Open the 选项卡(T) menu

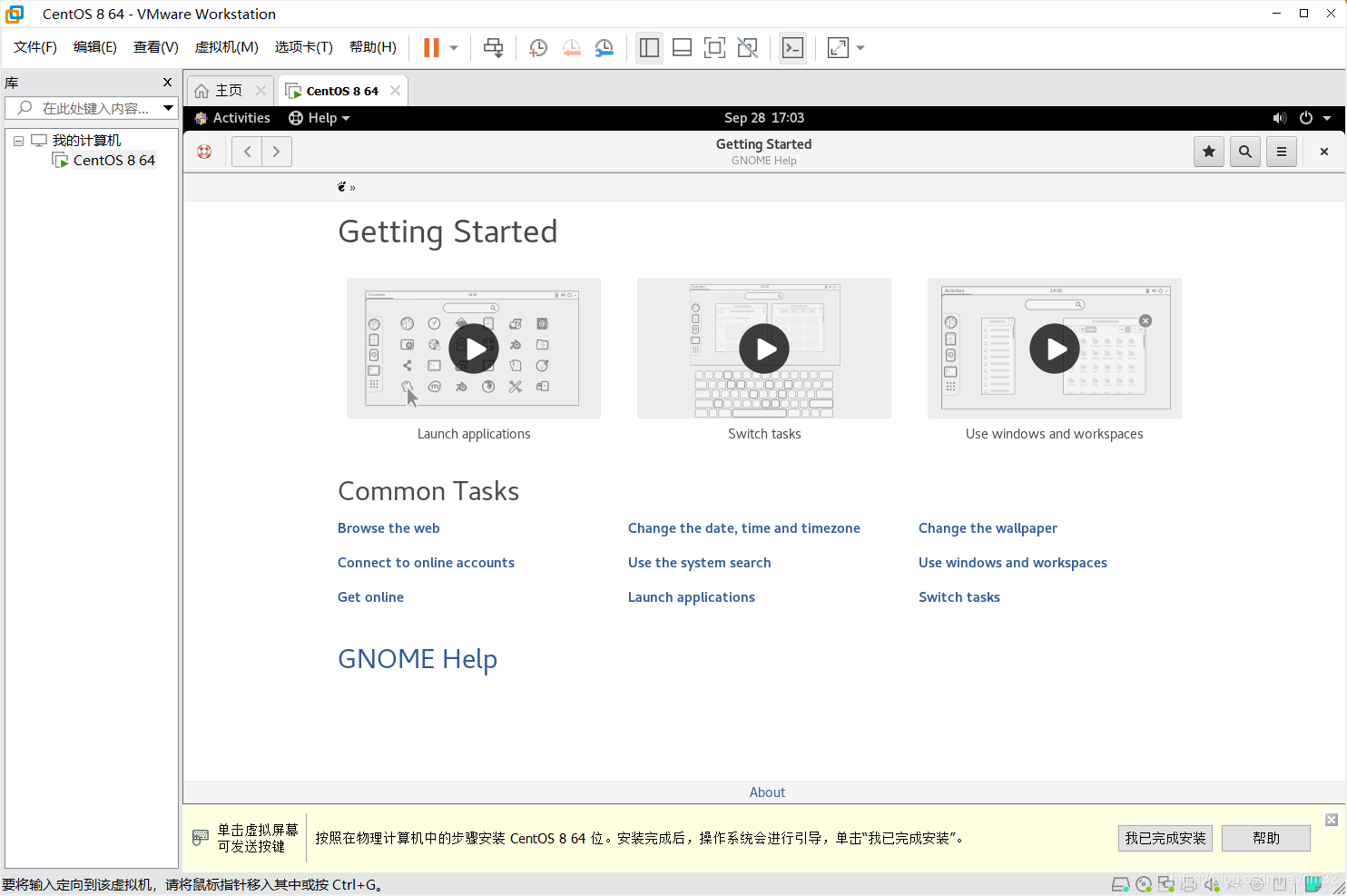304,47
